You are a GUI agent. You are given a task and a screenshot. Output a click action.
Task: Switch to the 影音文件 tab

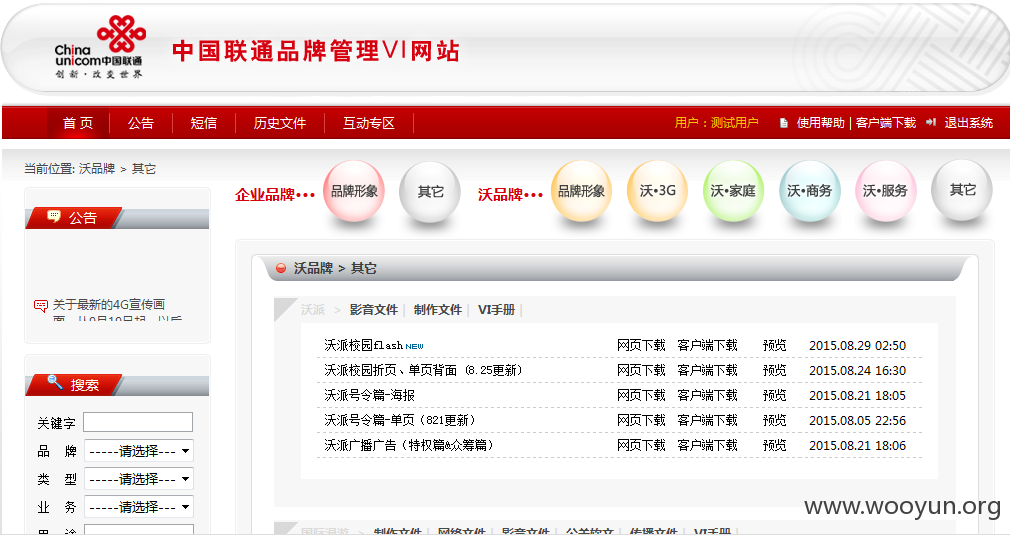(374, 310)
